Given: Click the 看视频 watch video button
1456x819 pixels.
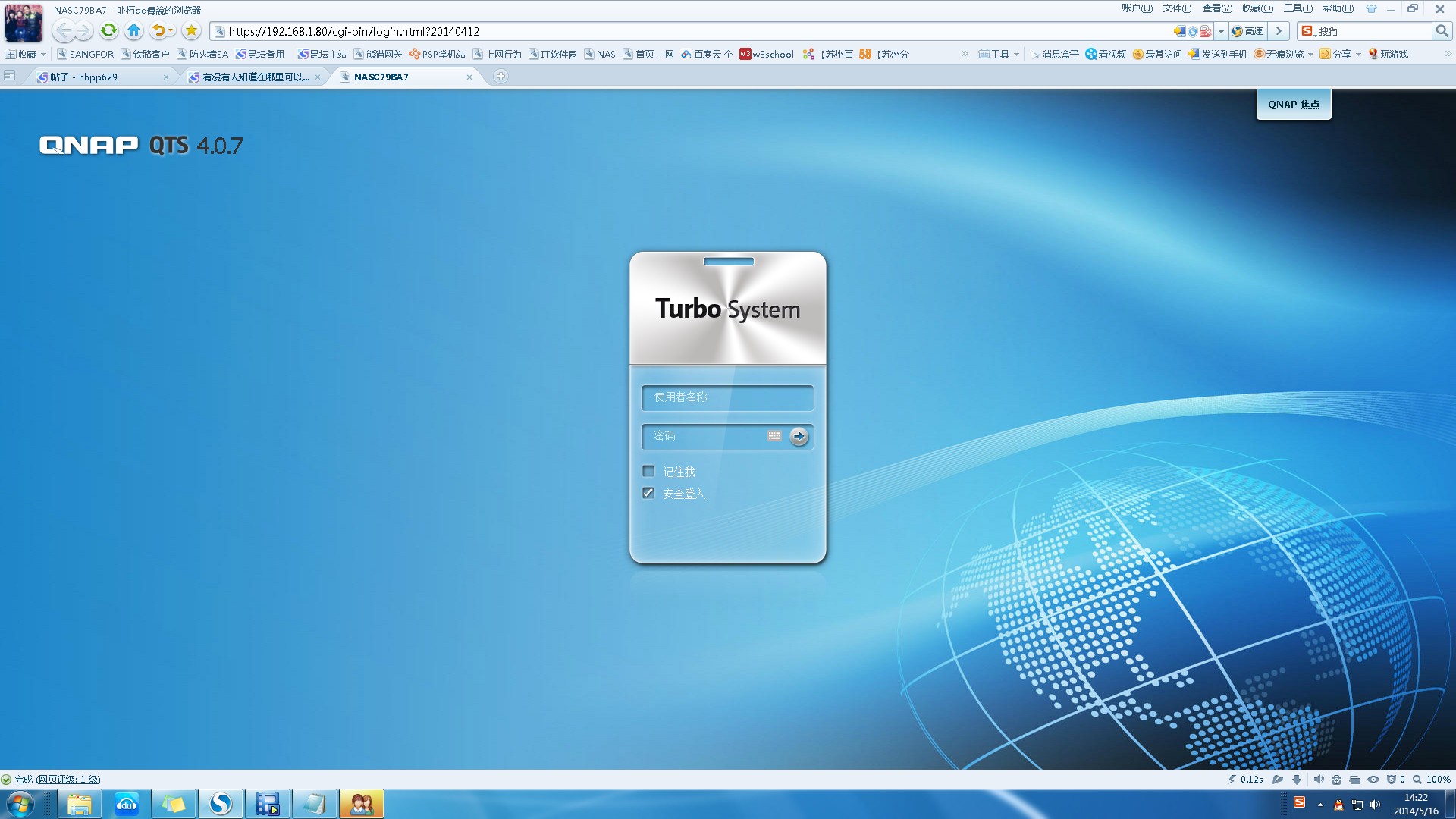Looking at the screenshot, I should click(1106, 55).
